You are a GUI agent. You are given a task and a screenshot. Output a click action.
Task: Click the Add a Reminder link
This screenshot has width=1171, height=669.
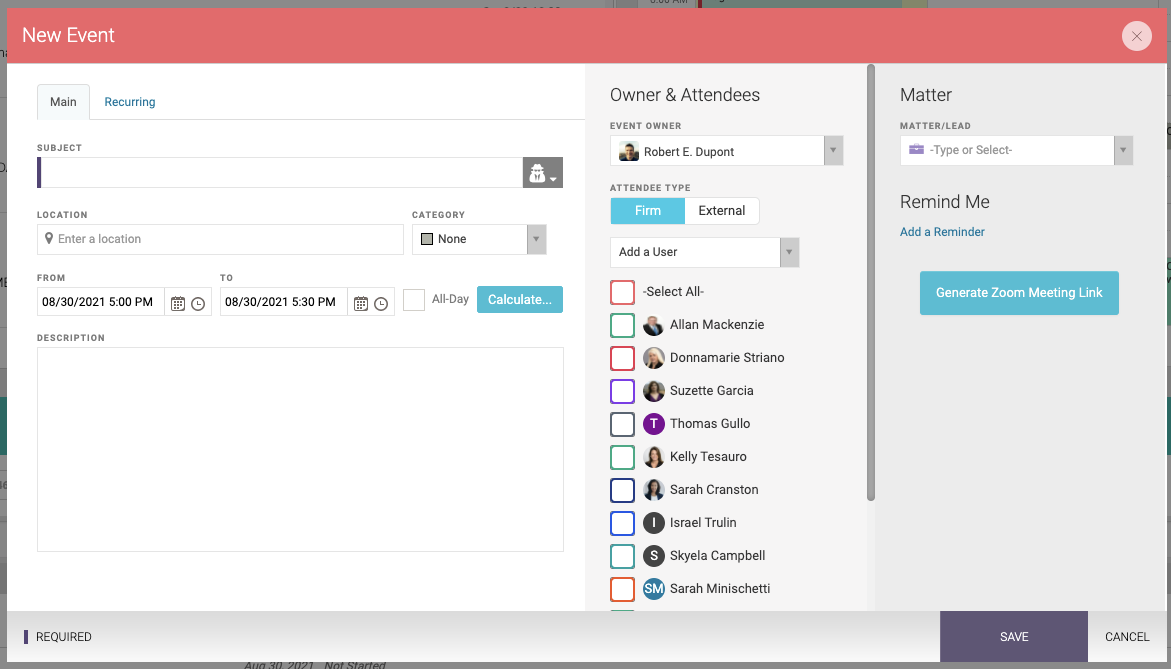click(x=942, y=231)
